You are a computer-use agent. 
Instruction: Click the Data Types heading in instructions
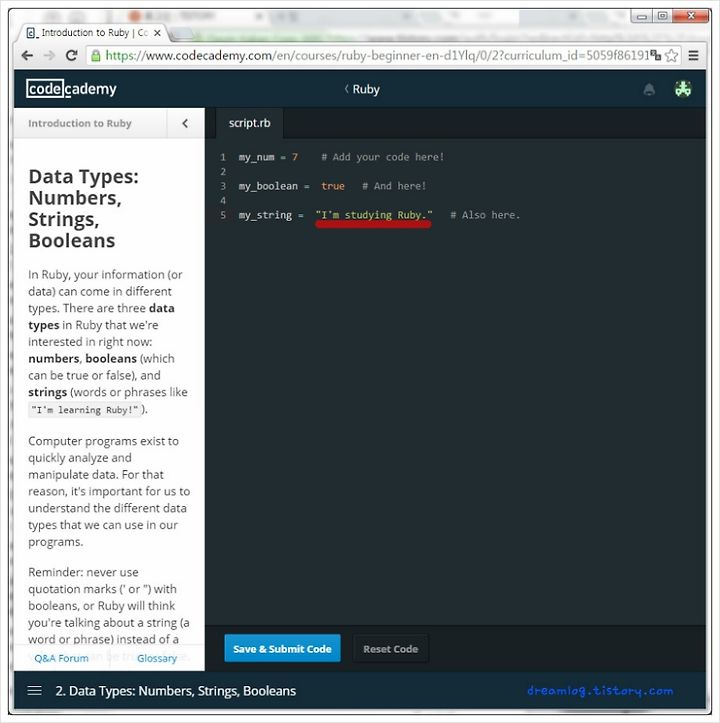pyautogui.click(x=83, y=208)
